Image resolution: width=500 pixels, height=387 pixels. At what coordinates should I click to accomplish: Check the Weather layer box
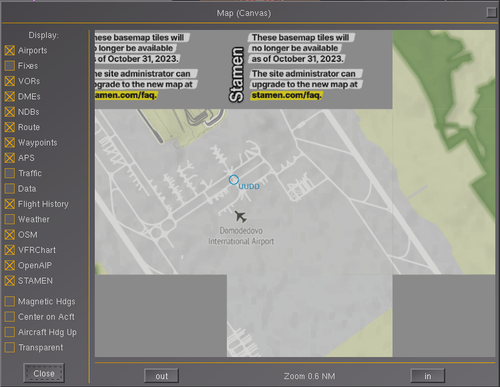pos(10,219)
